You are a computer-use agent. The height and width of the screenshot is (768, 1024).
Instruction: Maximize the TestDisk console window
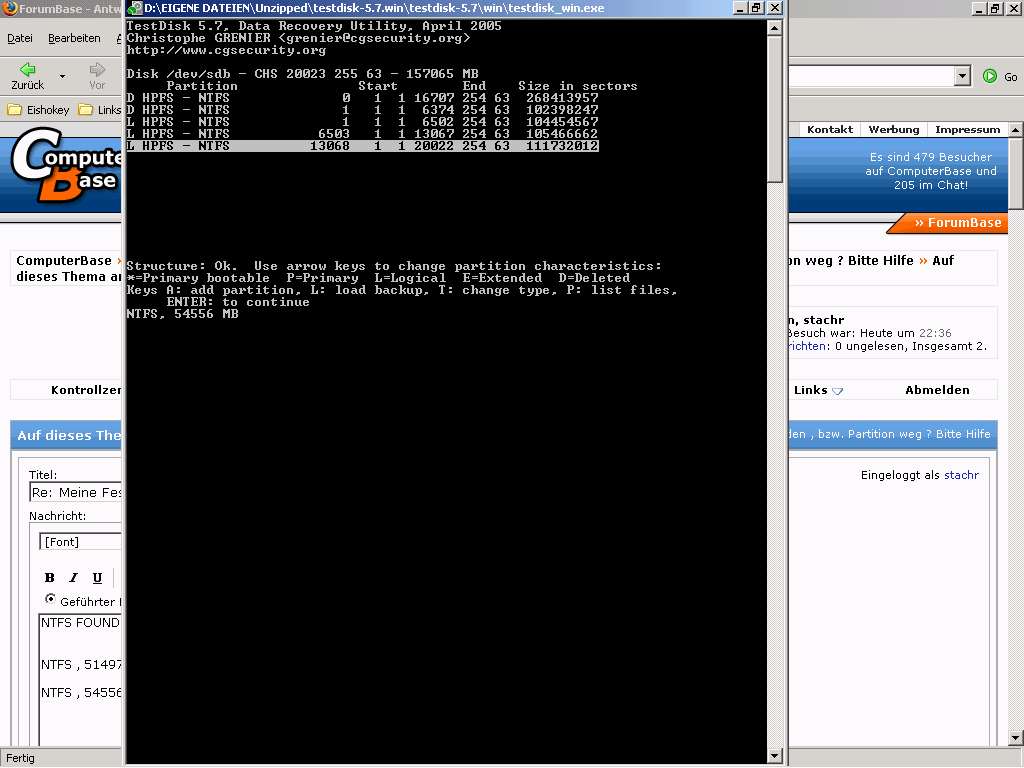click(x=756, y=8)
